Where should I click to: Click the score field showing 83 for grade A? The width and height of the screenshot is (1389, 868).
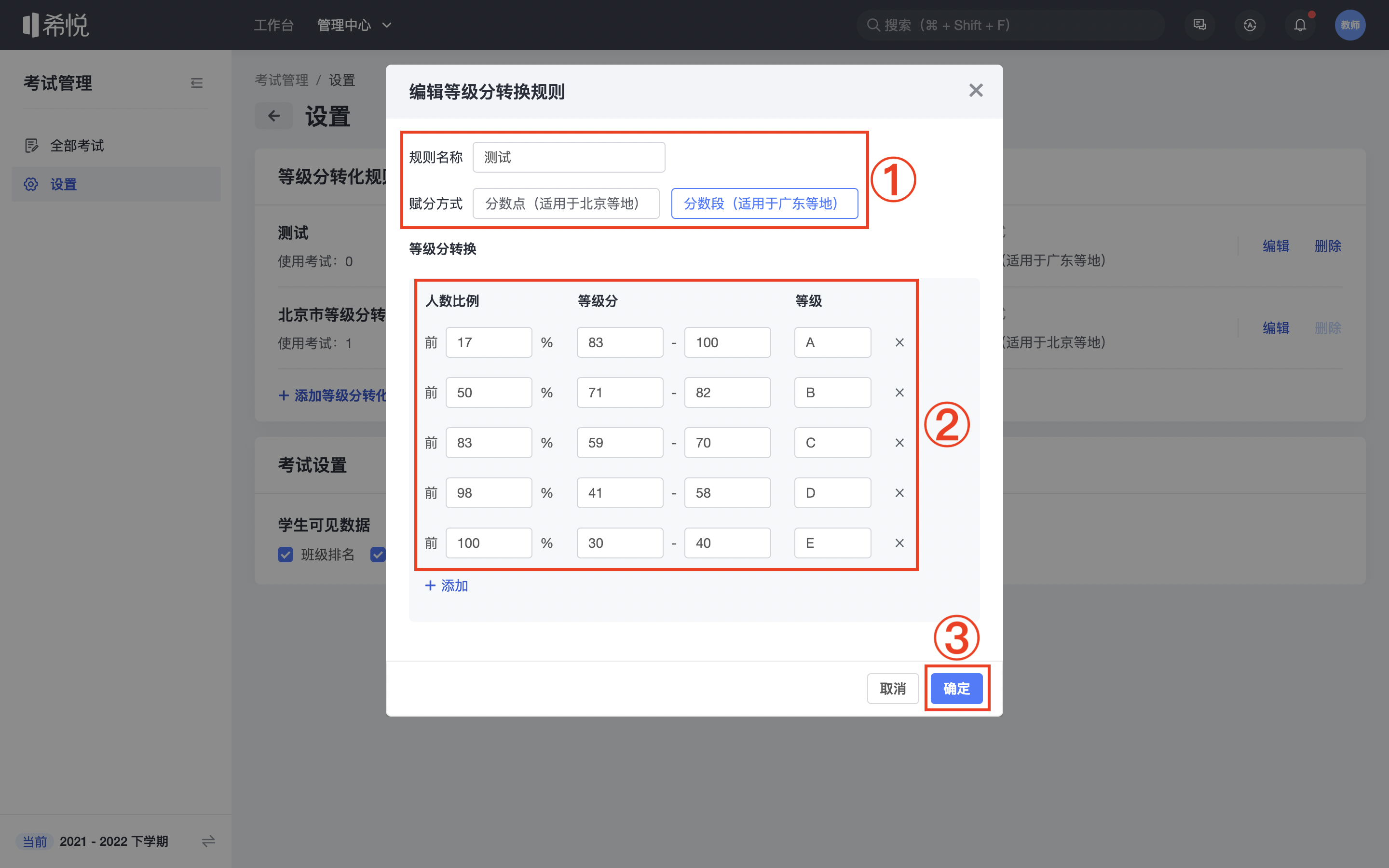click(620, 343)
